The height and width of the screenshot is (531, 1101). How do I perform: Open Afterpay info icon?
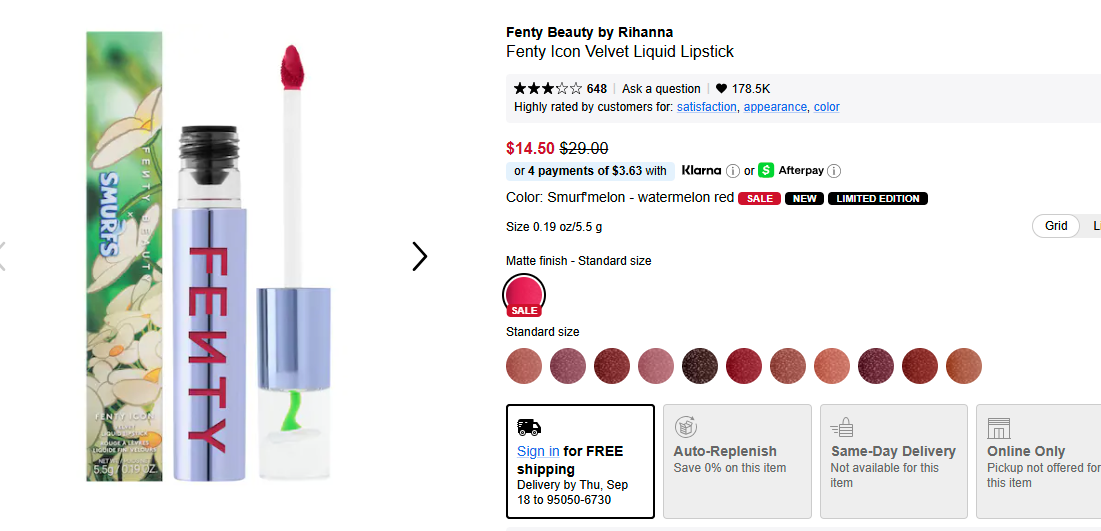[x=834, y=171]
